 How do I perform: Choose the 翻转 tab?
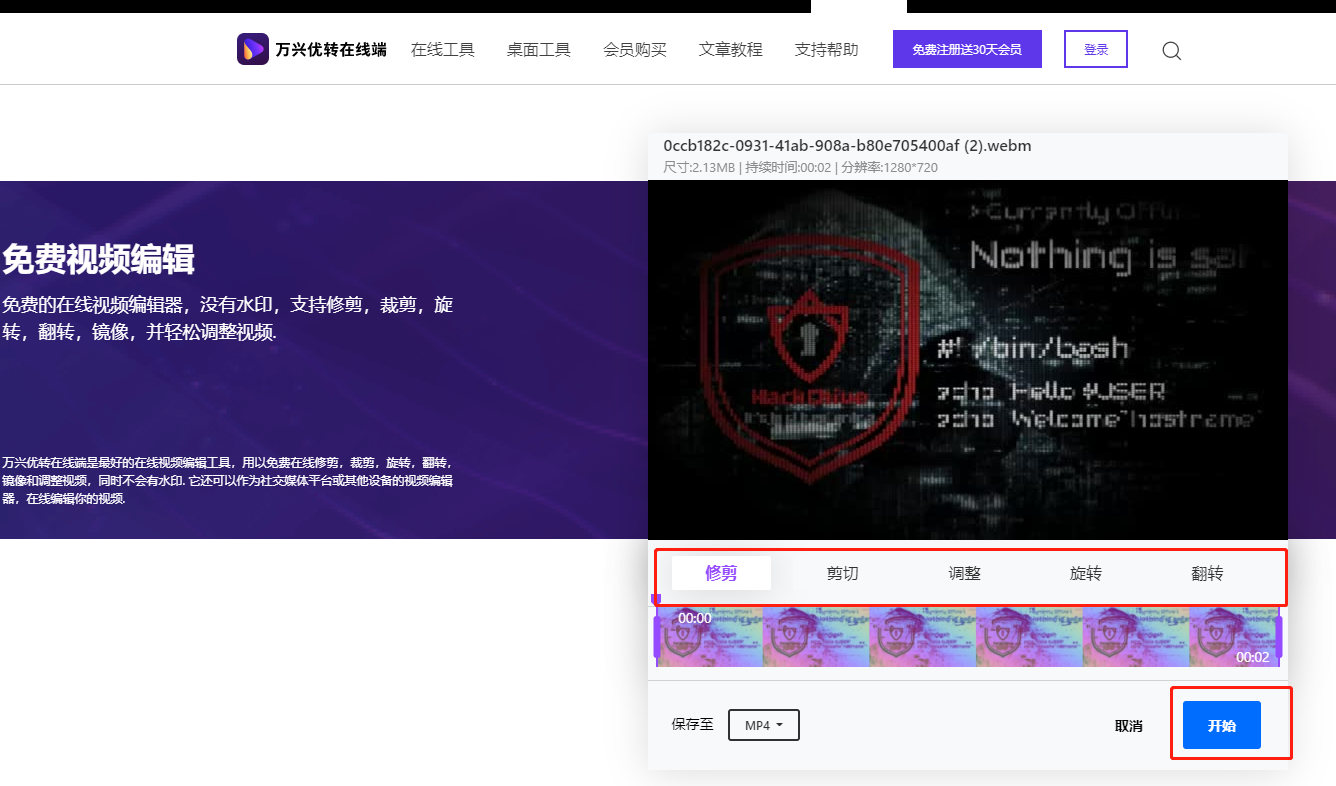(x=1207, y=573)
